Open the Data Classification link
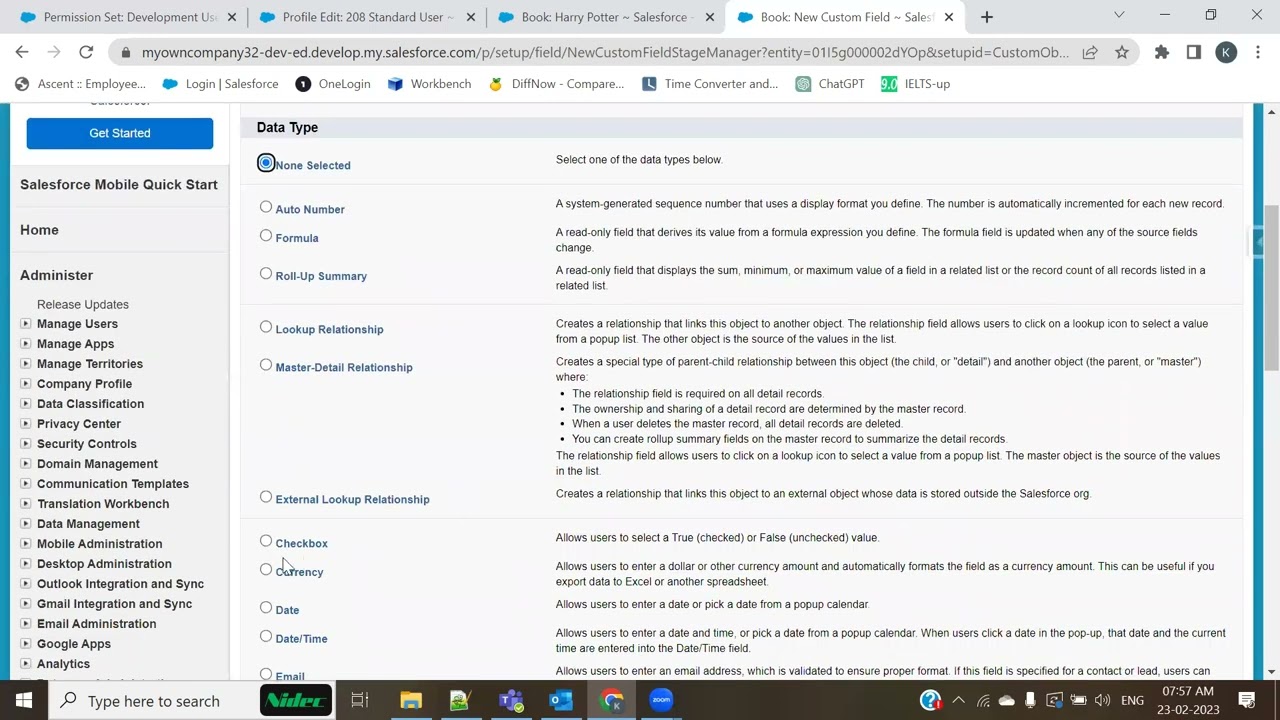 (90, 404)
